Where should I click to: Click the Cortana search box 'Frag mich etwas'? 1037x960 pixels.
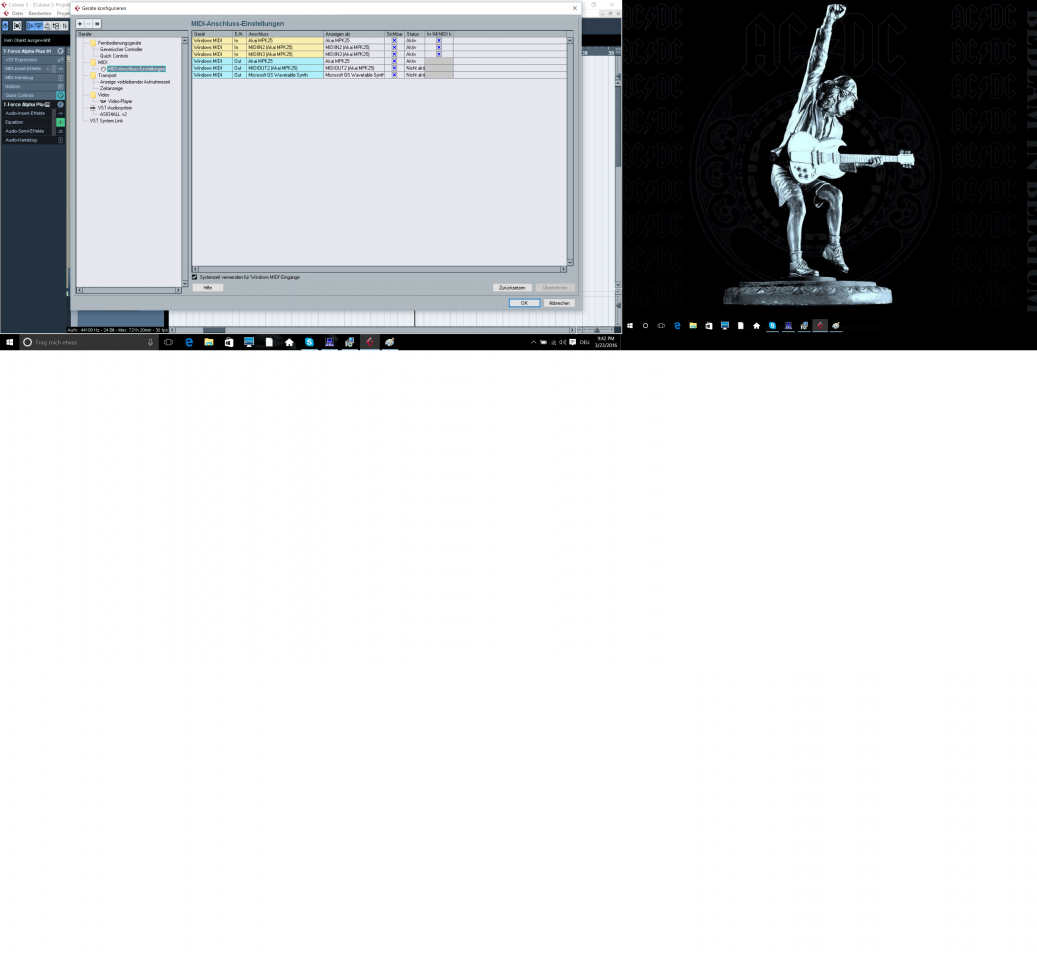point(89,342)
